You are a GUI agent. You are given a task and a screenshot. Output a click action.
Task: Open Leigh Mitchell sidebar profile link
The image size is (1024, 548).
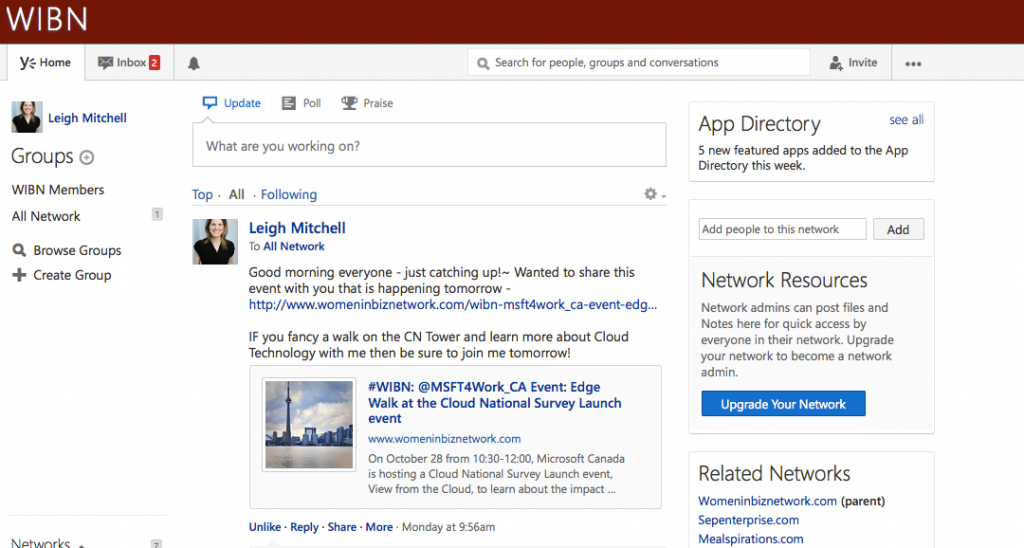click(x=88, y=118)
